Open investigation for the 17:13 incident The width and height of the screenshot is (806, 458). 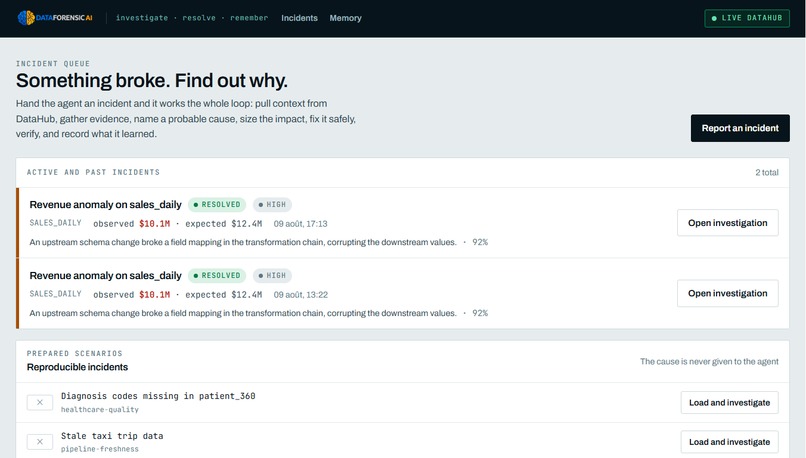[x=727, y=223]
